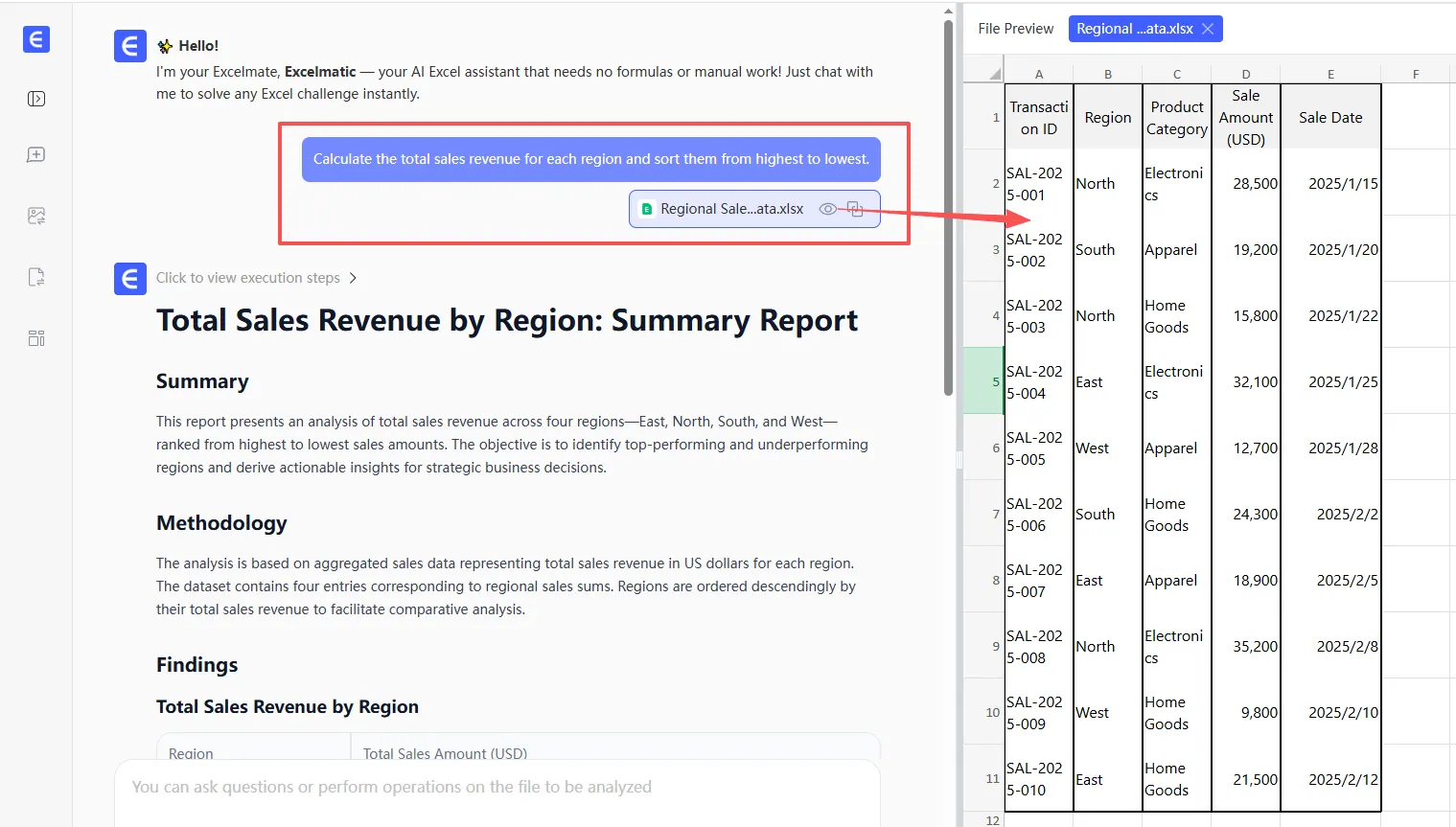Expand the 'Click to view execution steps' chevron
The height and width of the screenshot is (827, 1456).
coord(353,278)
